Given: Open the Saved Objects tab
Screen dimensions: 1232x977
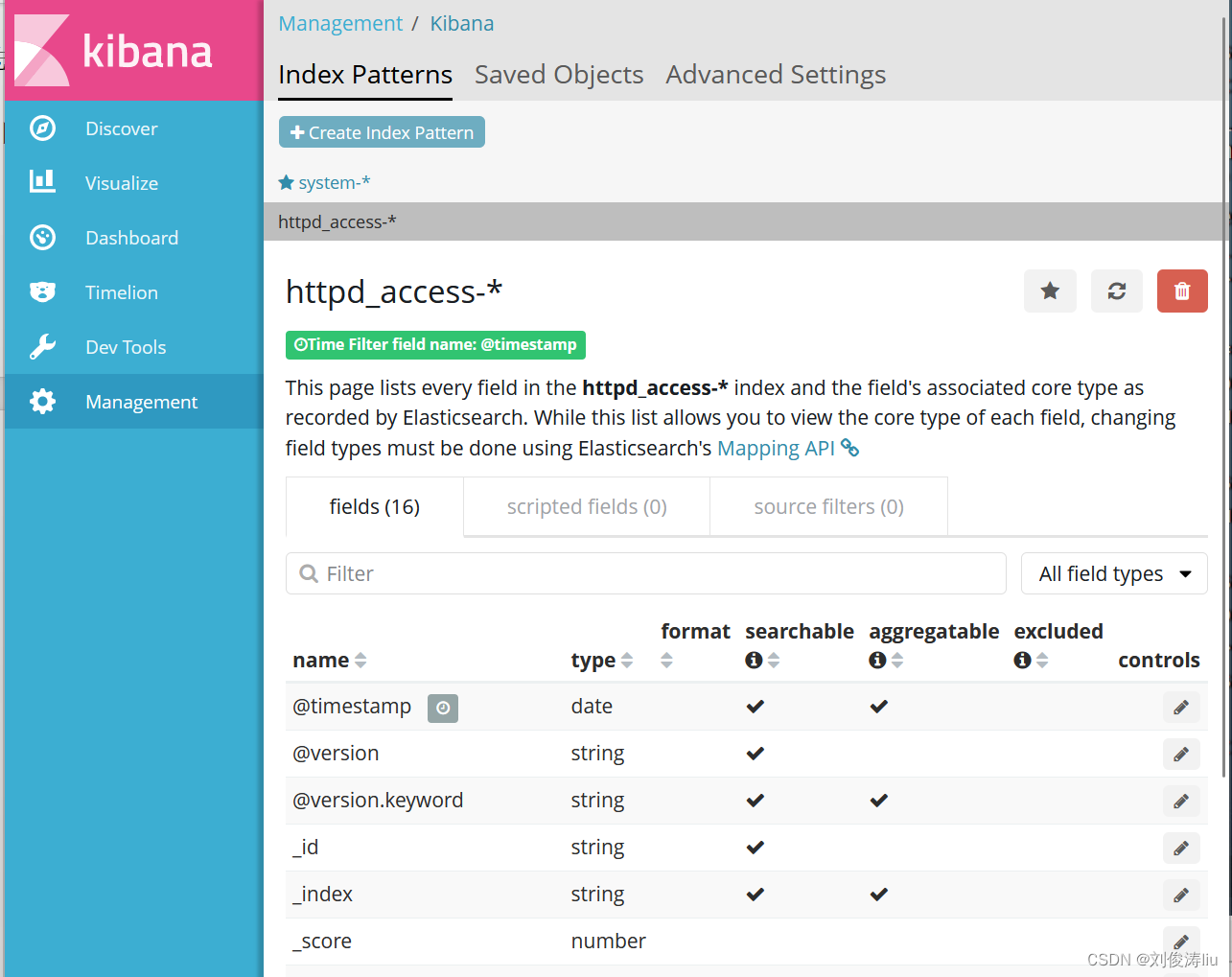Looking at the screenshot, I should pos(559,75).
